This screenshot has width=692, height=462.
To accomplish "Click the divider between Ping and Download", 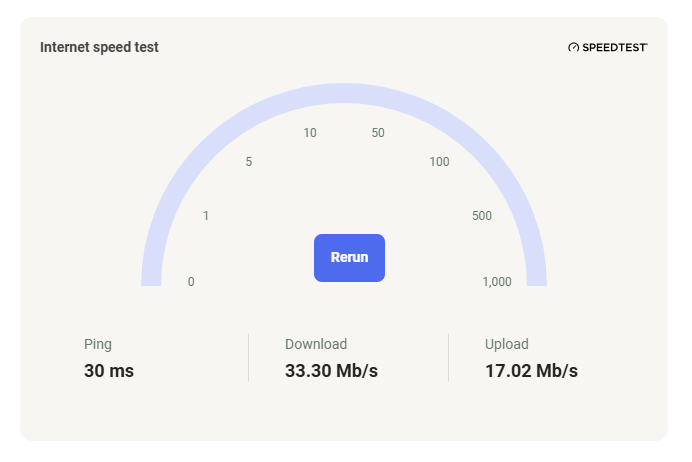I will [x=248, y=358].
